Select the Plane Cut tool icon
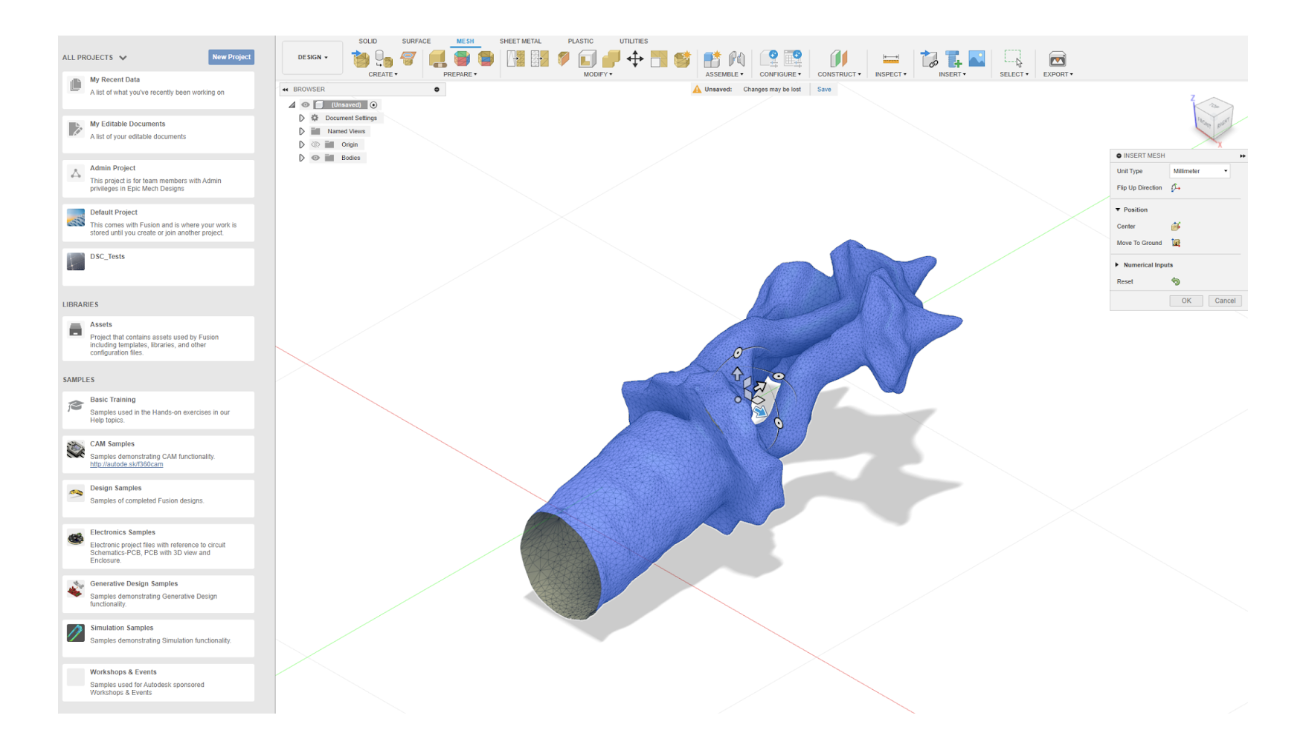 click(564, 59)
